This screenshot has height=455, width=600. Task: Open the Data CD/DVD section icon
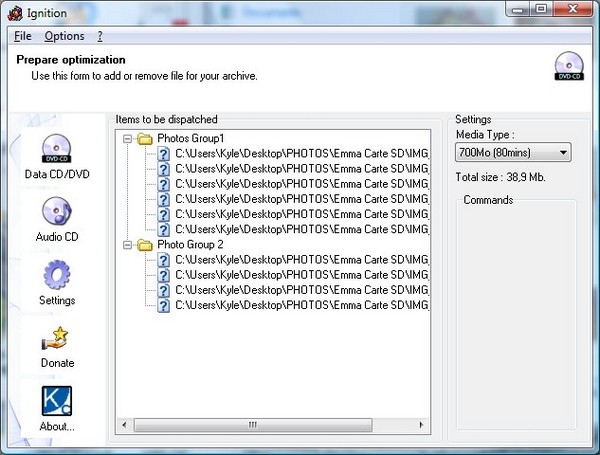pos(57,148)
